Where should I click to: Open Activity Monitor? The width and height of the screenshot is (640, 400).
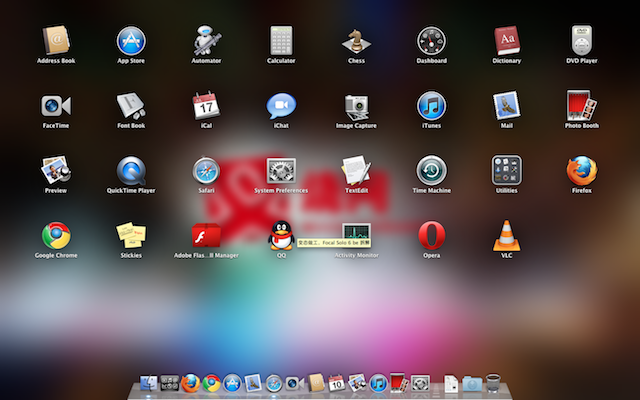pos(356,234)
